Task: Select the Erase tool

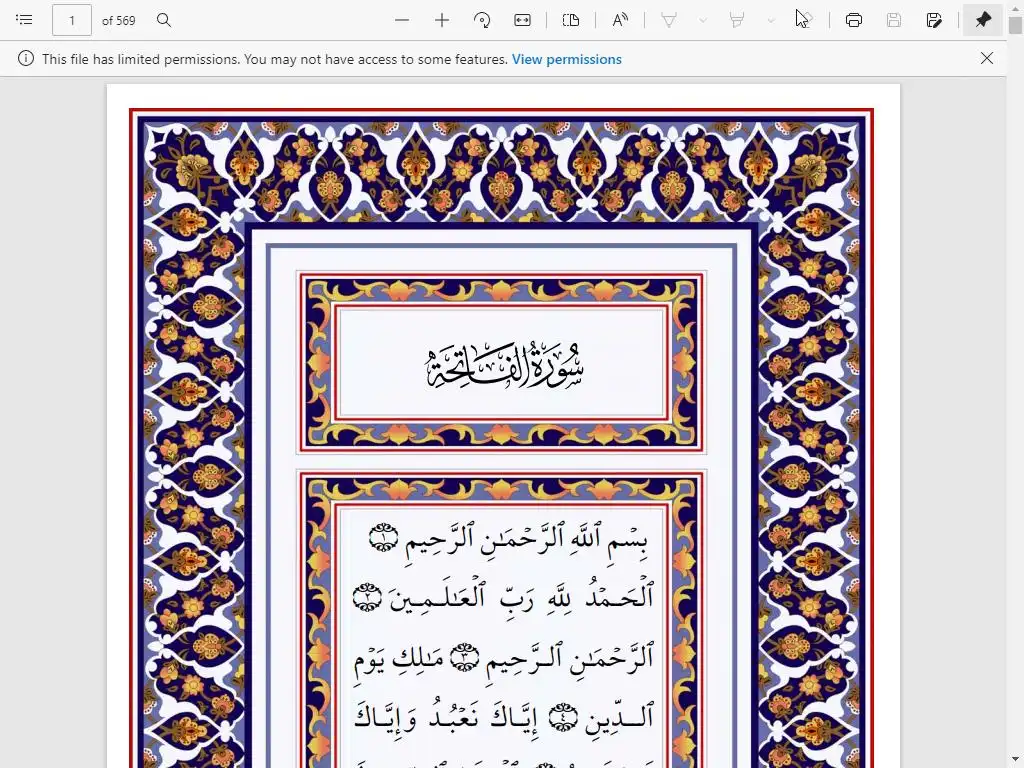Action: pos(805,20)
